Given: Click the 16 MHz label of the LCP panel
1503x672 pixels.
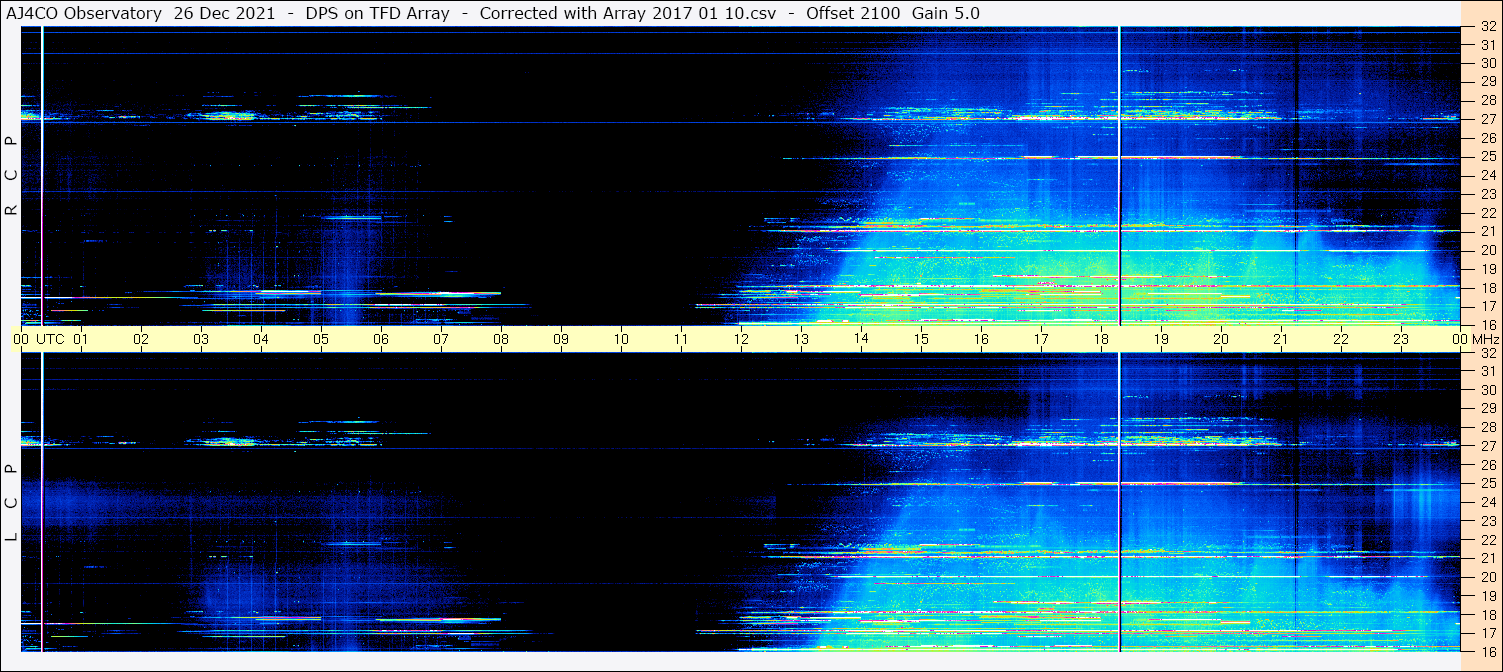Looking at the screenshot, I should (x=1487, y=651).
